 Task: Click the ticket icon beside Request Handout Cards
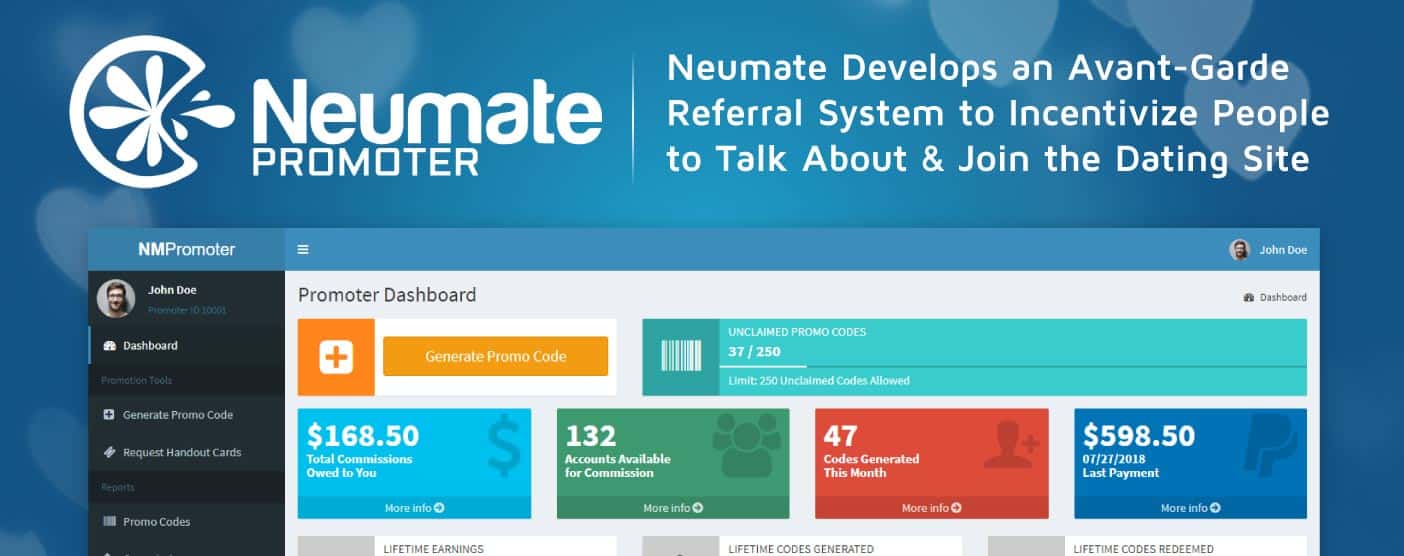click(x=109, y=452)
